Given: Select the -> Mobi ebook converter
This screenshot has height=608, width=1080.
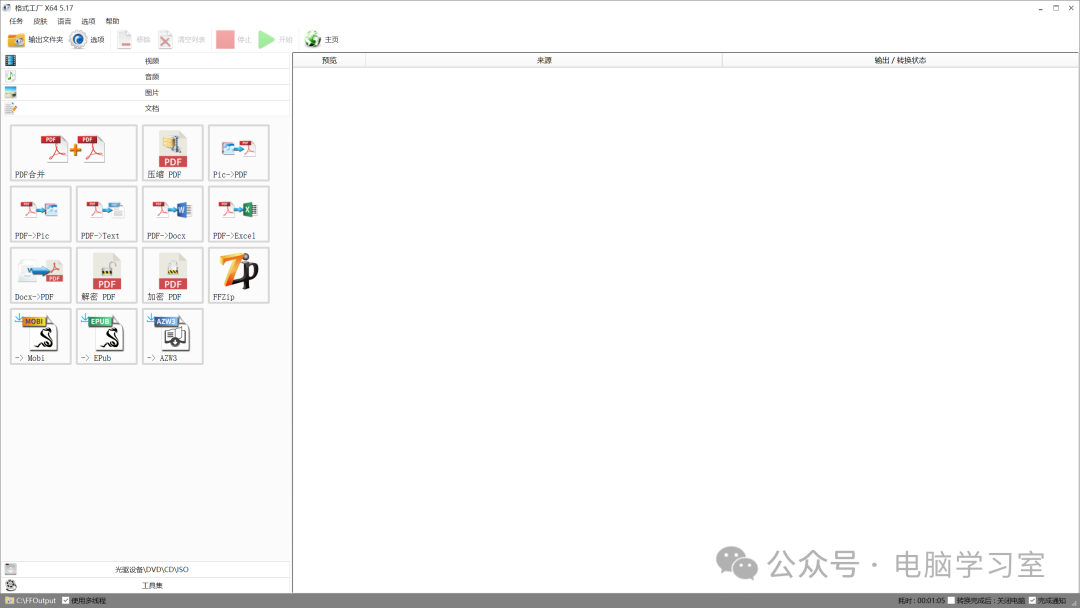Looking at the screenshot, I should [41, 337].
